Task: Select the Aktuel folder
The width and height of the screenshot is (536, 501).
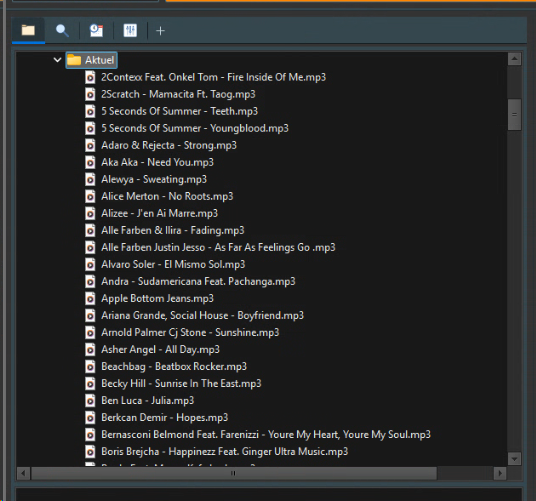Action: pos(92,60)
